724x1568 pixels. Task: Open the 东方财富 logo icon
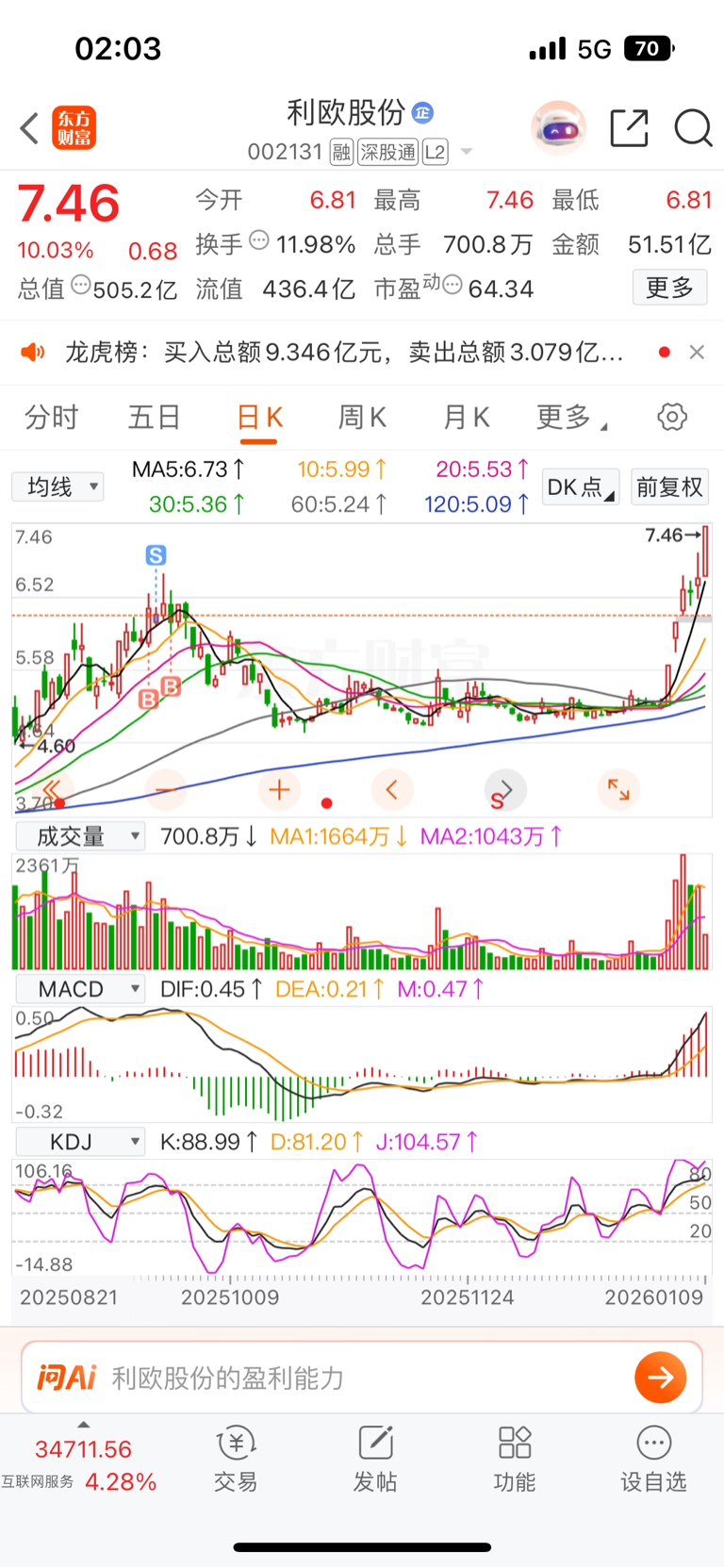pos(74,128)
